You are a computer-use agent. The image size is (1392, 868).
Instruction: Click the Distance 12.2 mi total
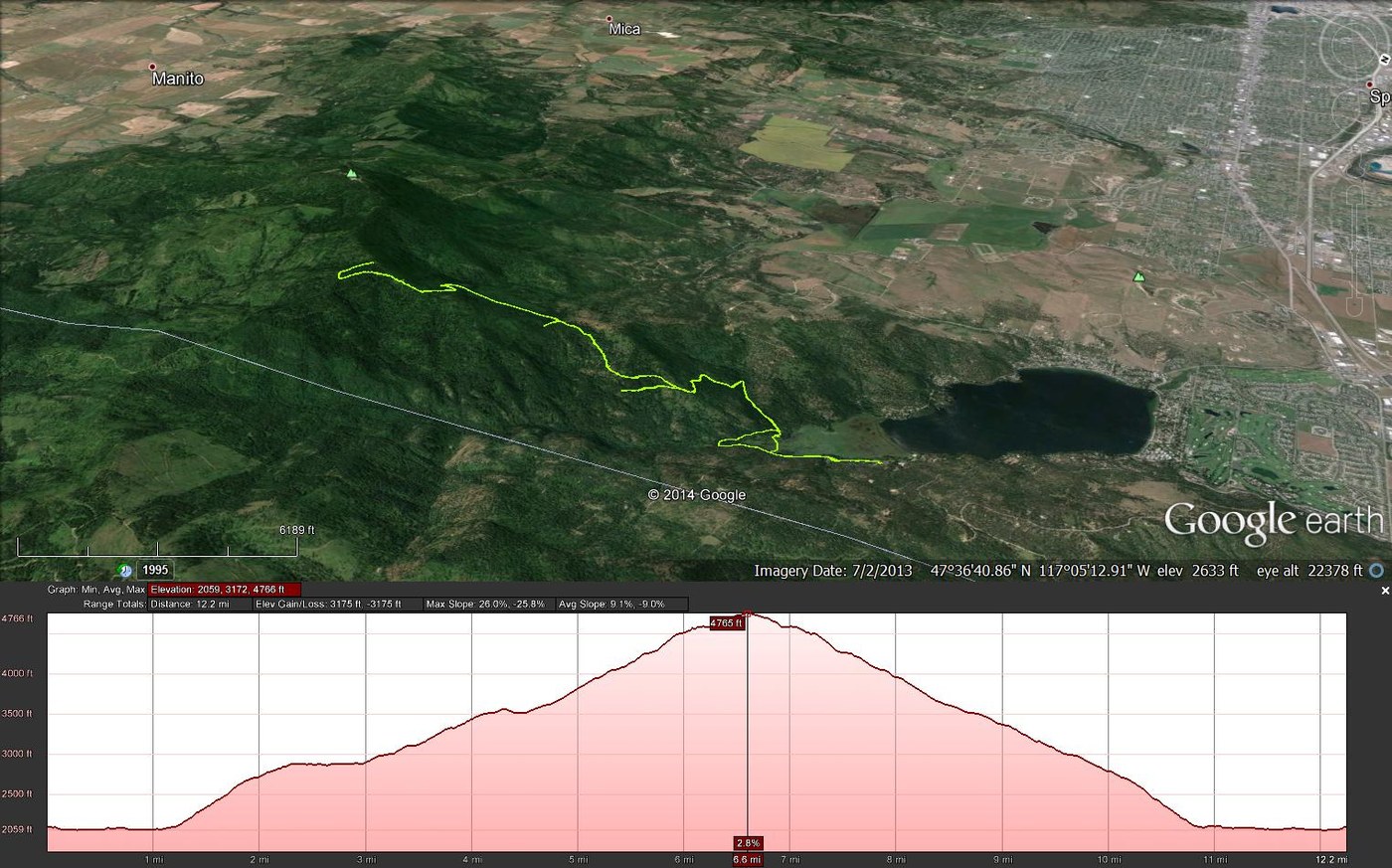200,604
